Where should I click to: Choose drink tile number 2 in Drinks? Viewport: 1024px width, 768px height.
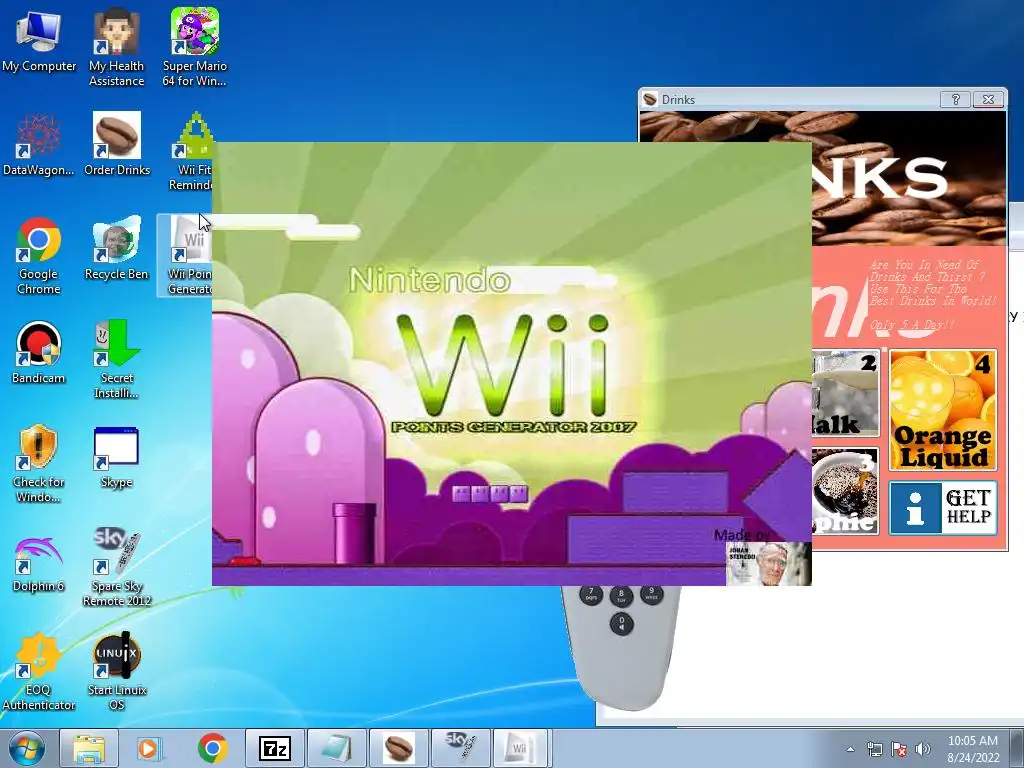tap(845, 394)
